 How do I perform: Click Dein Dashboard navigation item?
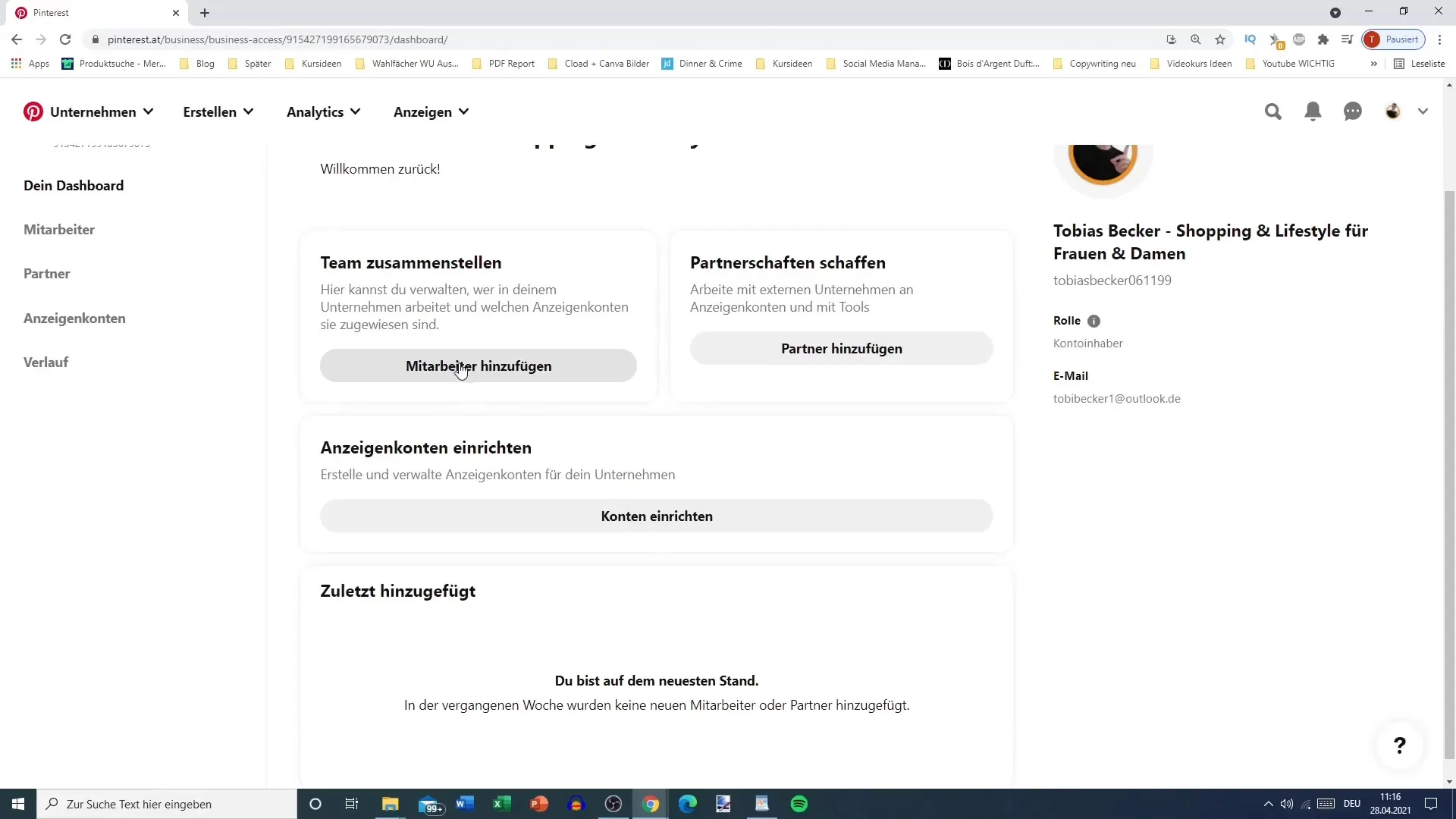[x=74, y=185]
